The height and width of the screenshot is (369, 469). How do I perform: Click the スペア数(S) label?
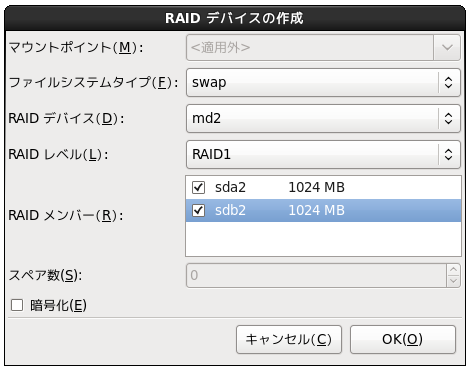point(45,275)
